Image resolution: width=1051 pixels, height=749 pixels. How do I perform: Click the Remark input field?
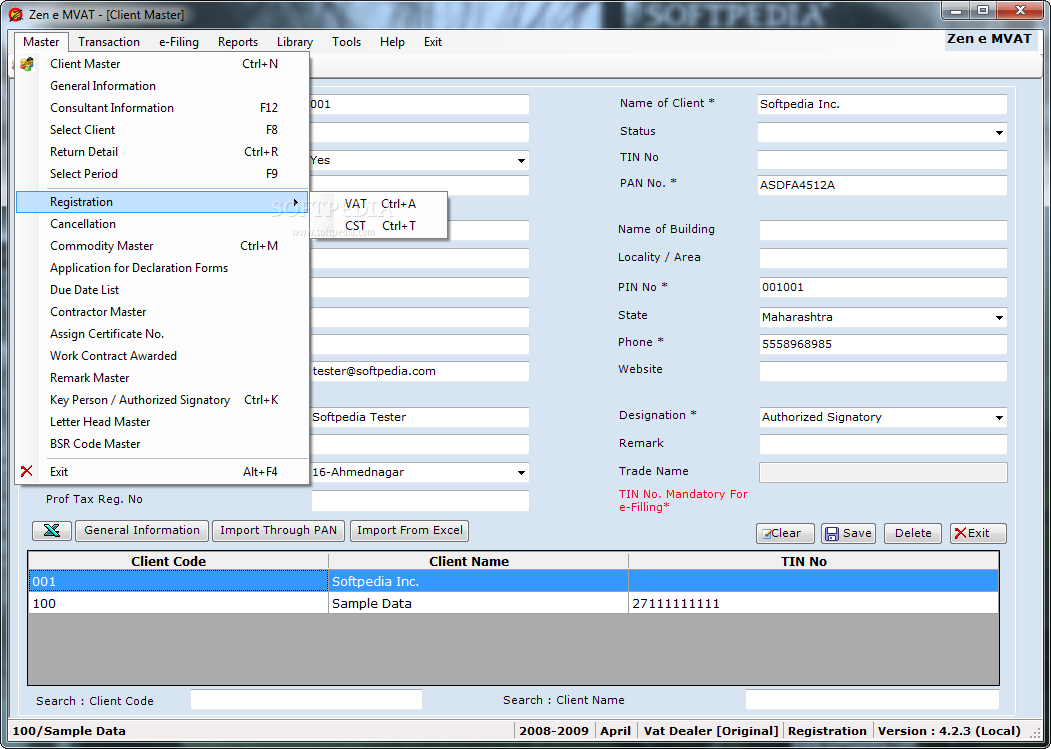pos(883,445)
